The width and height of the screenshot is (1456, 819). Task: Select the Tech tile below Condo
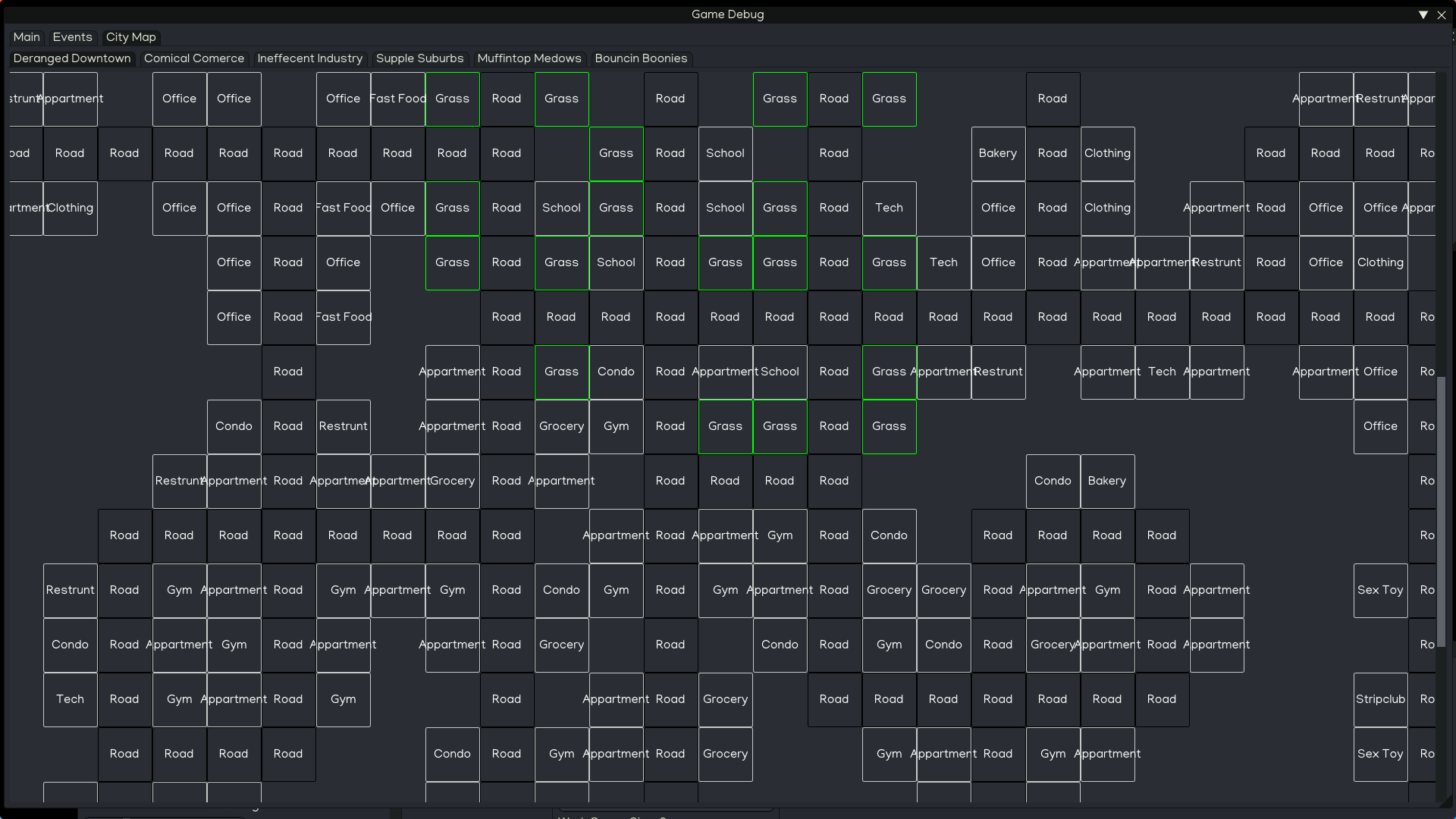tap(70, 699)
